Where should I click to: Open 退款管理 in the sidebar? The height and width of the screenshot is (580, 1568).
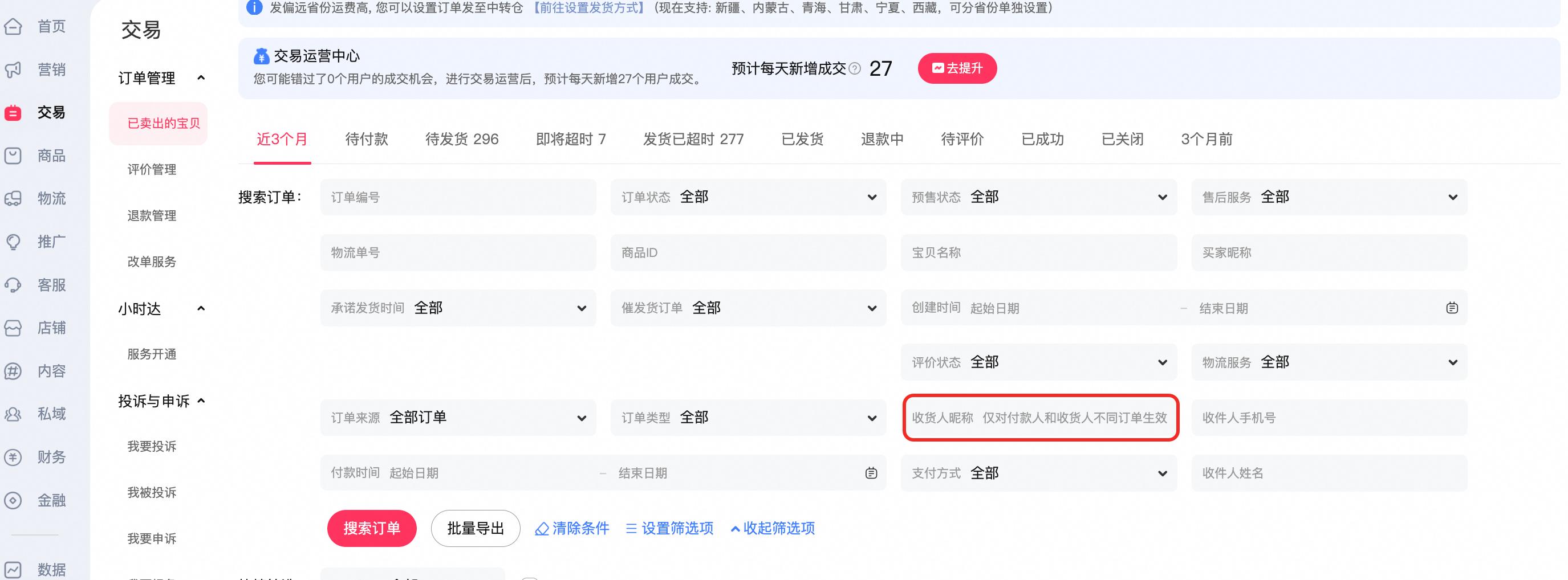152,216
